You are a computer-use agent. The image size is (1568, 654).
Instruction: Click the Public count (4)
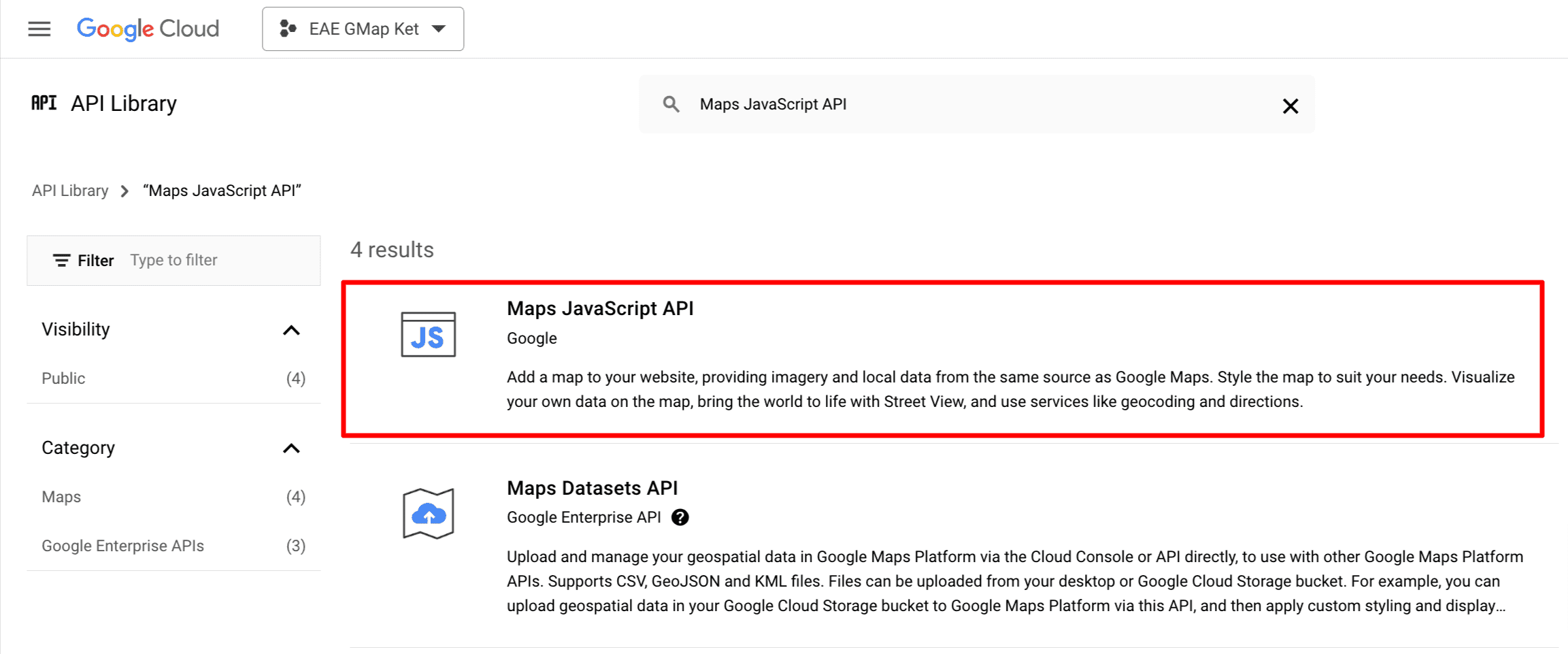click(296, 378)
